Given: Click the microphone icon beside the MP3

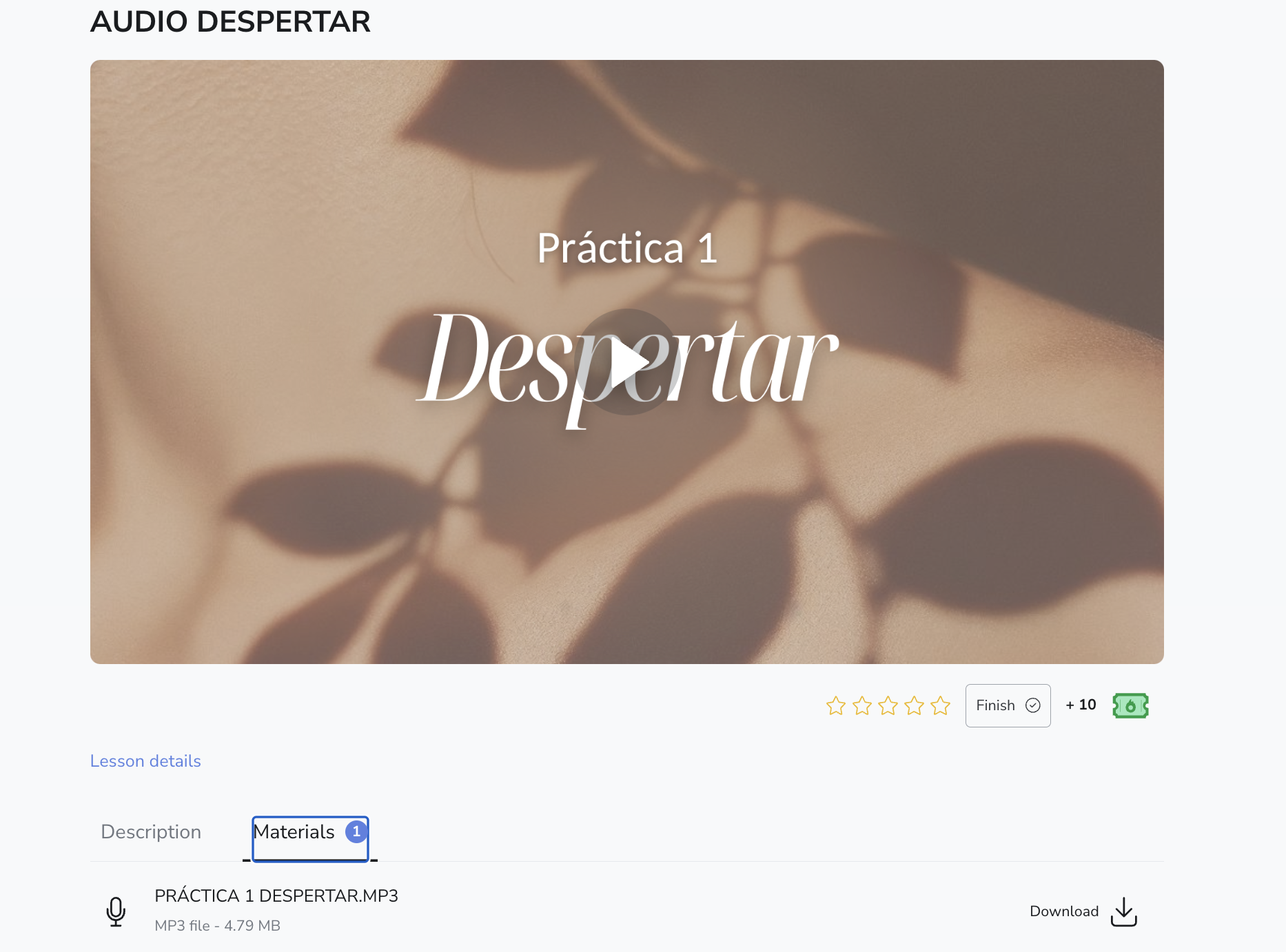Looking at the screenshot, I should point(116,911).
